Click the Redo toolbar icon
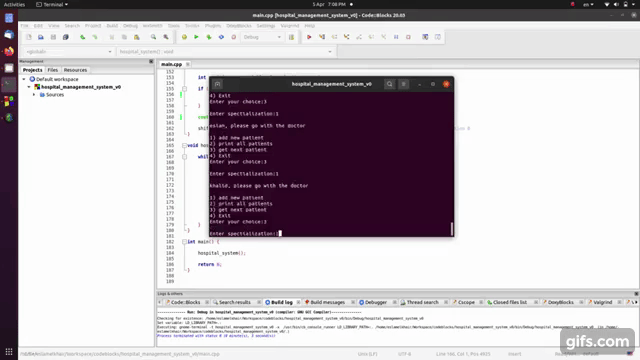Screen dimensions: 640x360 pyautogui.click(x=95, y=37)
